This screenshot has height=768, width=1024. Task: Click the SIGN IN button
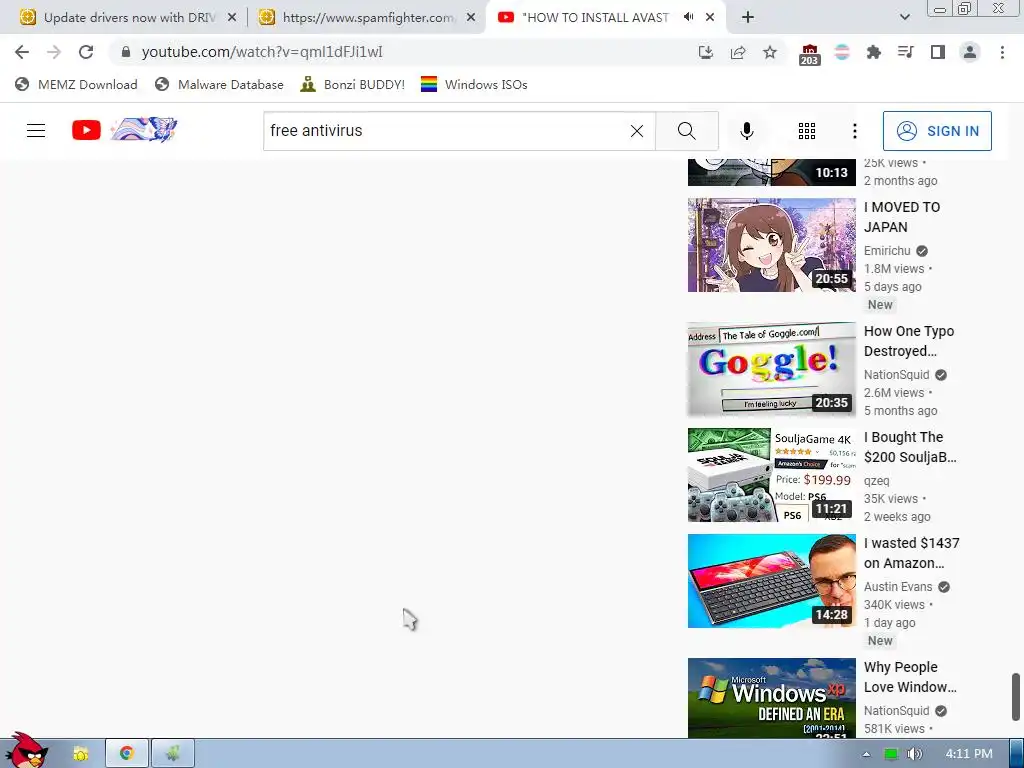coord(937,131)
